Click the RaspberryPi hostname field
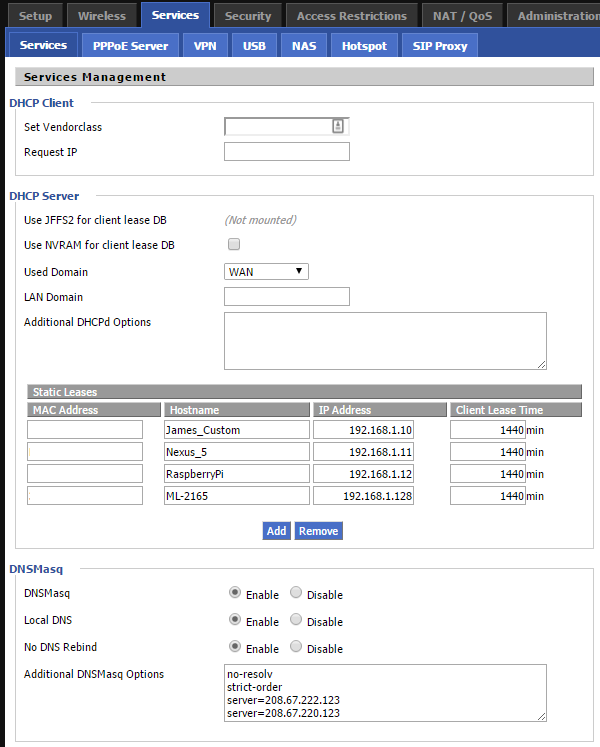Image resolution: width=600 pixels, height=747 pixels. point(237,473)
